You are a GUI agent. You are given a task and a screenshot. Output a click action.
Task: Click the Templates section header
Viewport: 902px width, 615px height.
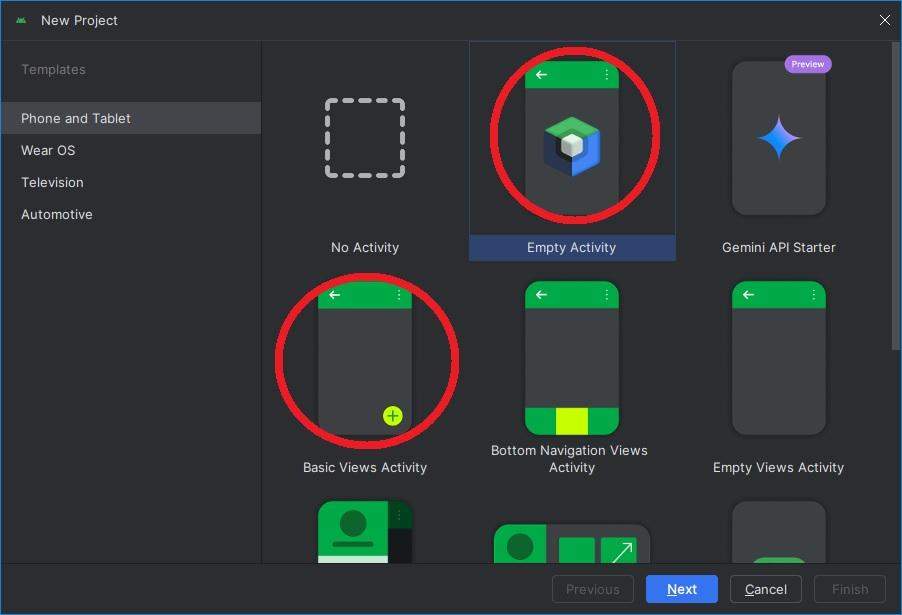point(53,69)
